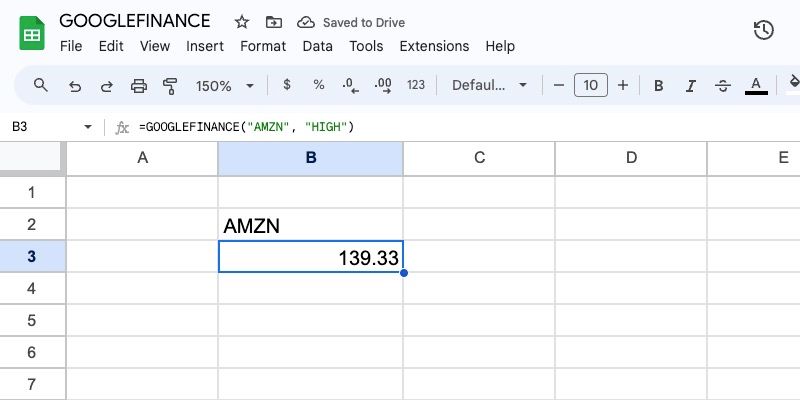Toggle italic formatting
This screenshot has width=800, height=400.
click(691, 86)
